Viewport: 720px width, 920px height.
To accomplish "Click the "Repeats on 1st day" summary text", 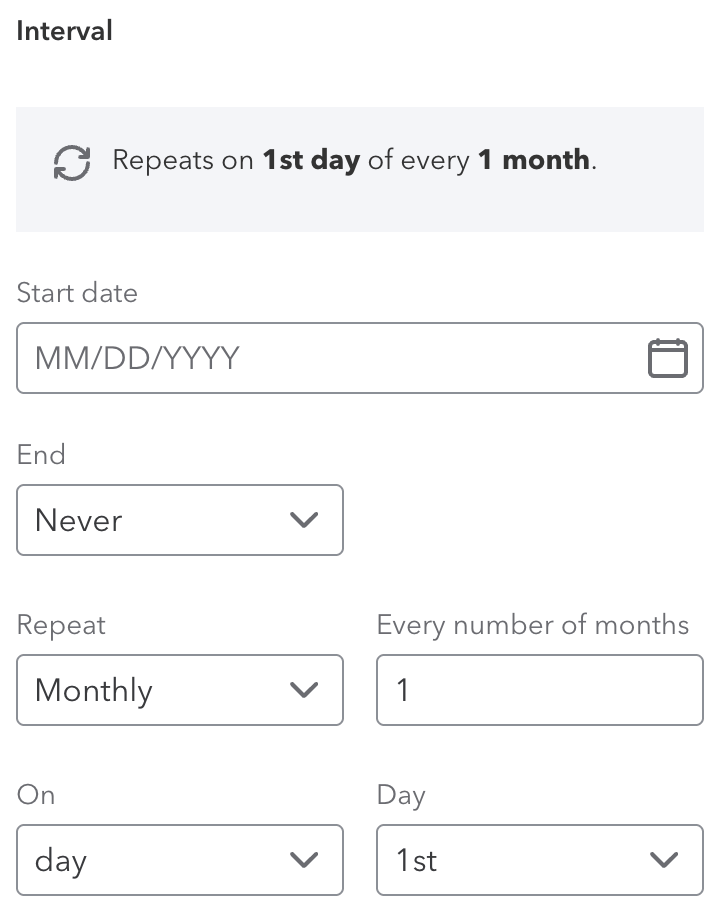I will click(354, 160).
